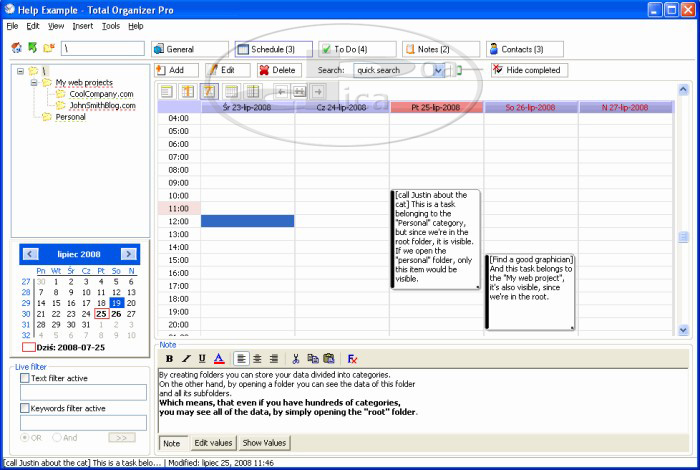700x470 pixels.
Task: Toggle italic formatting in Note editor
Action: (x=186, y=358)
